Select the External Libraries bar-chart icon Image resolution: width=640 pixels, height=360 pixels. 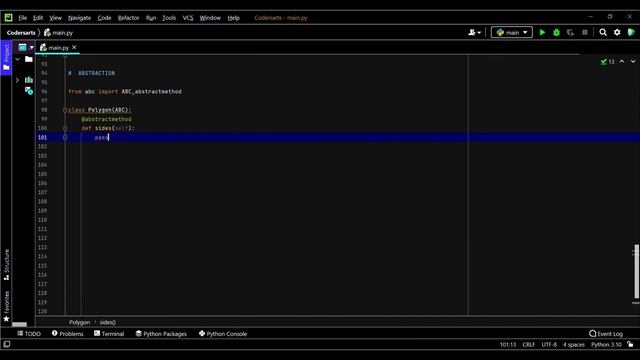[29, 80]
